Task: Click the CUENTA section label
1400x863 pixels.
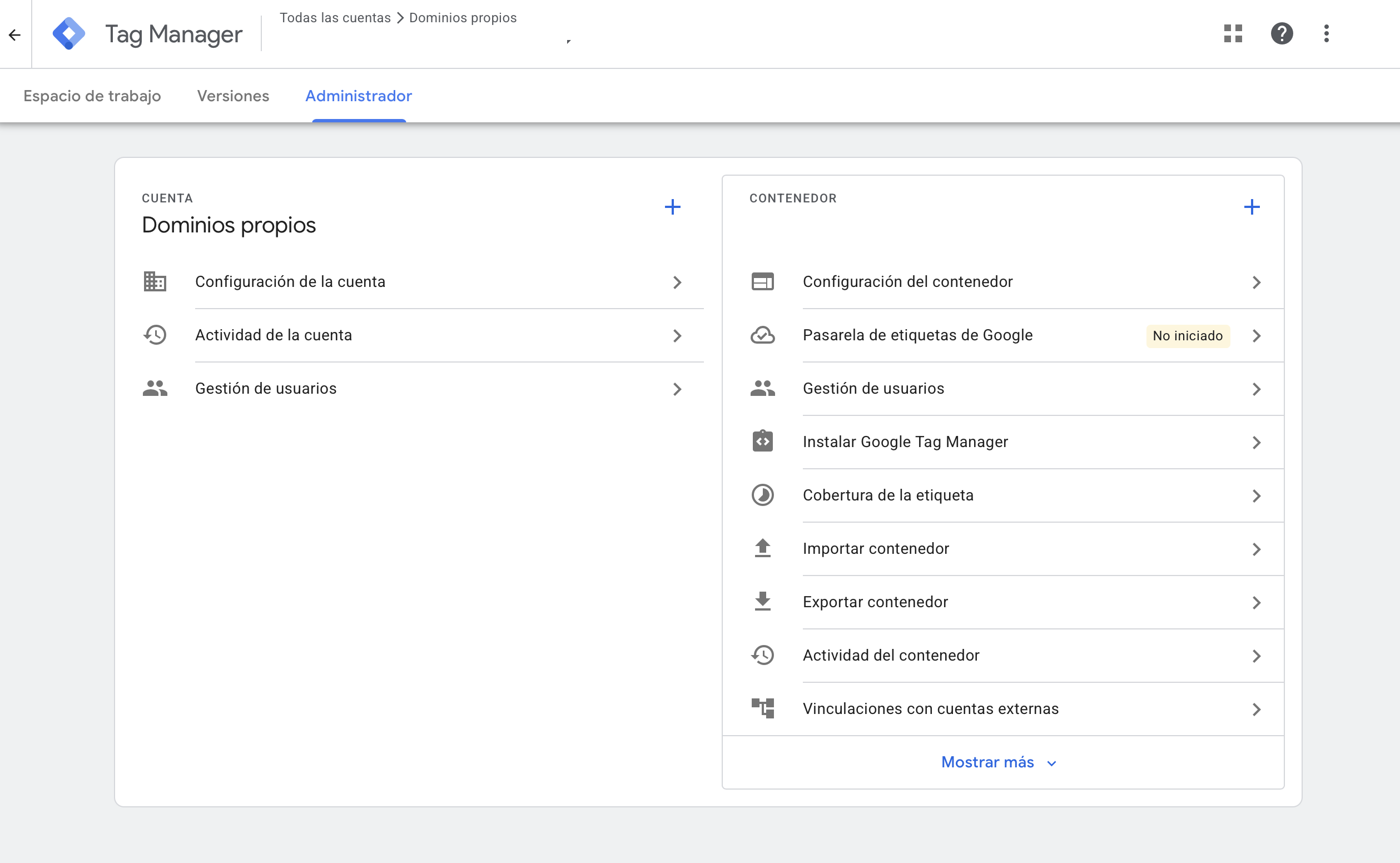Action: [x=167, y=198]
